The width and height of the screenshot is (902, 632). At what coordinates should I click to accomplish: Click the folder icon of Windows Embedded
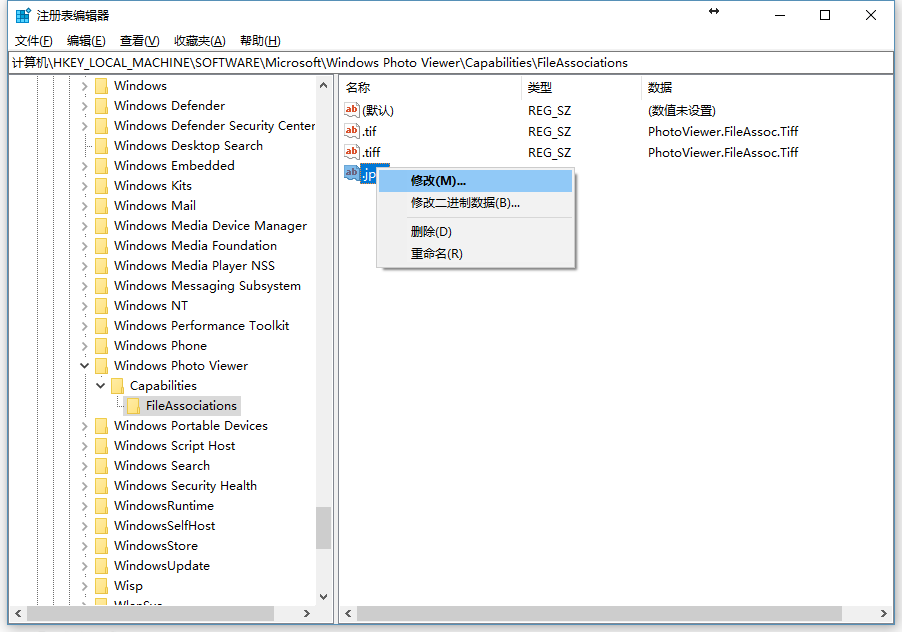(x=101, y=166)
